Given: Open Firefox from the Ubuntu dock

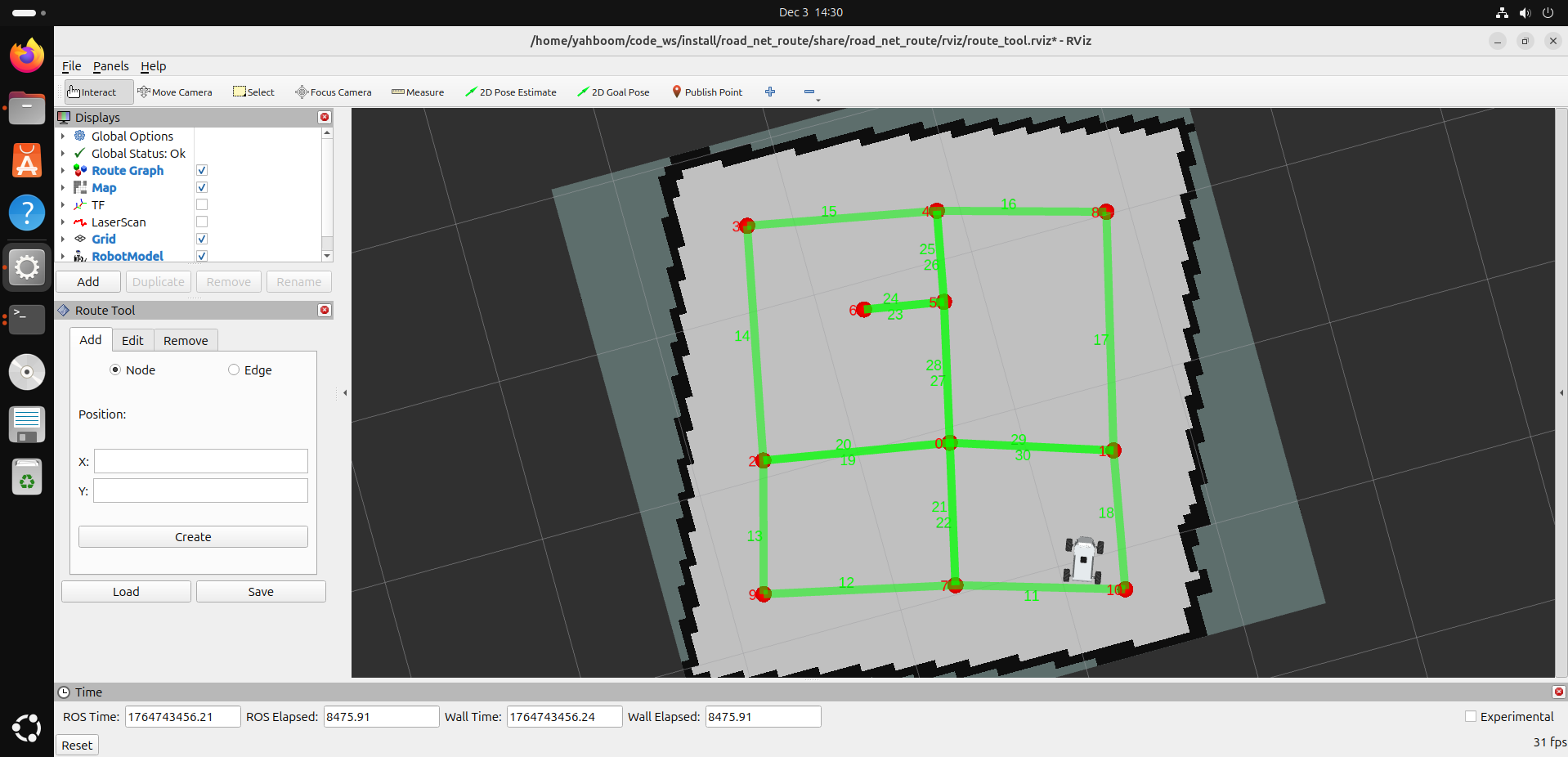Looking at the screenshot, I should pyautogui.click(x=27, y=56).
